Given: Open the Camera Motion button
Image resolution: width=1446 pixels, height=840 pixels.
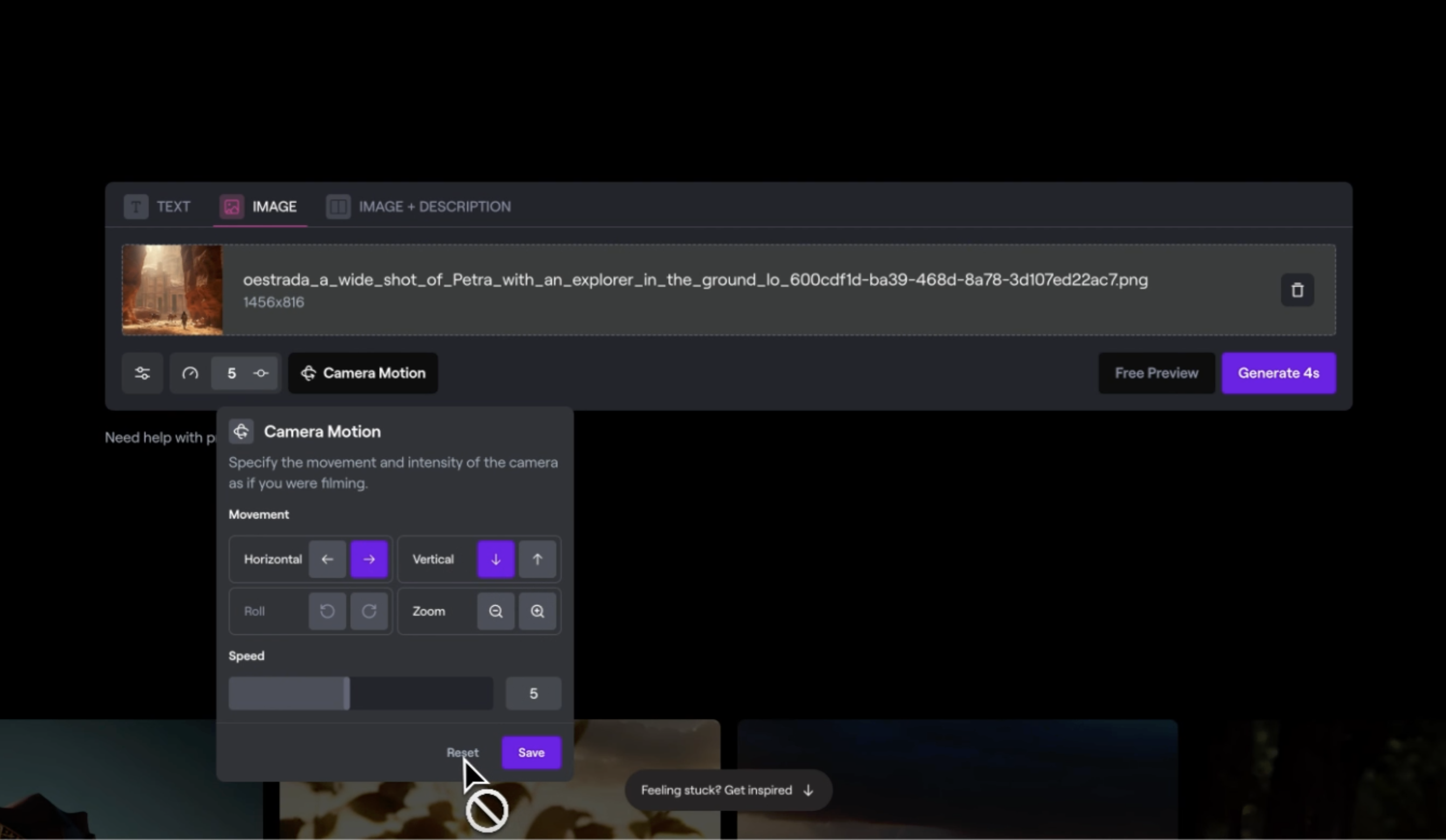Looking at the screenshot, I should click(363, 374).
